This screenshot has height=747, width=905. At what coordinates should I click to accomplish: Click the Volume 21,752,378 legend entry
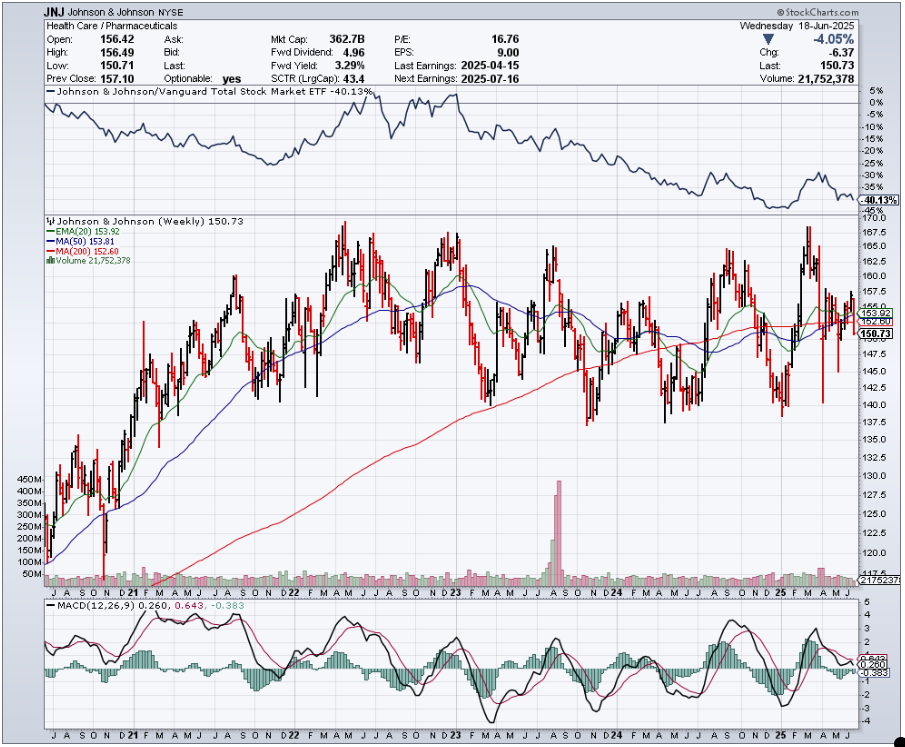[x=93, y=260]
